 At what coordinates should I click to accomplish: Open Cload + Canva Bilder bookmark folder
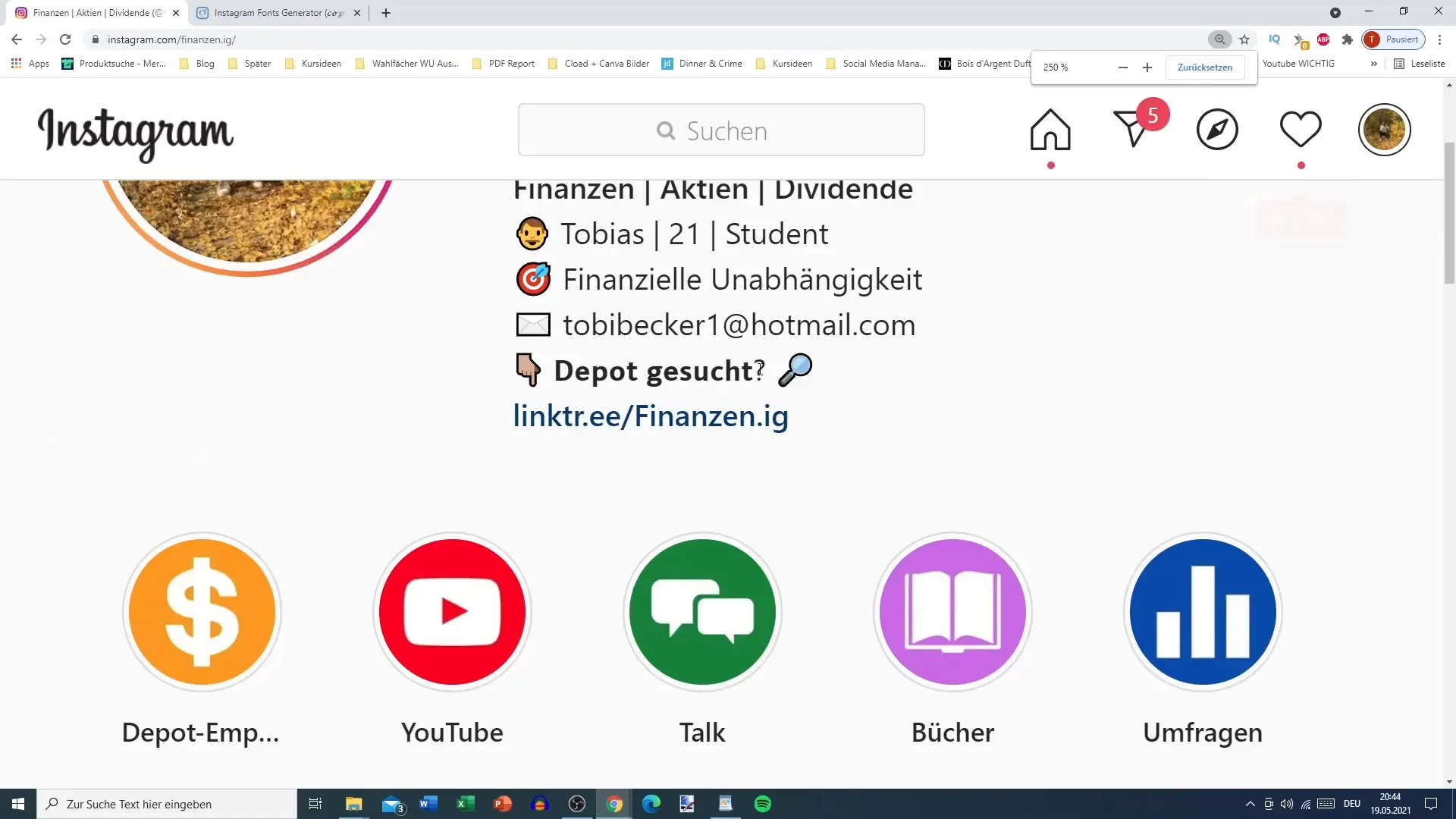598,64
